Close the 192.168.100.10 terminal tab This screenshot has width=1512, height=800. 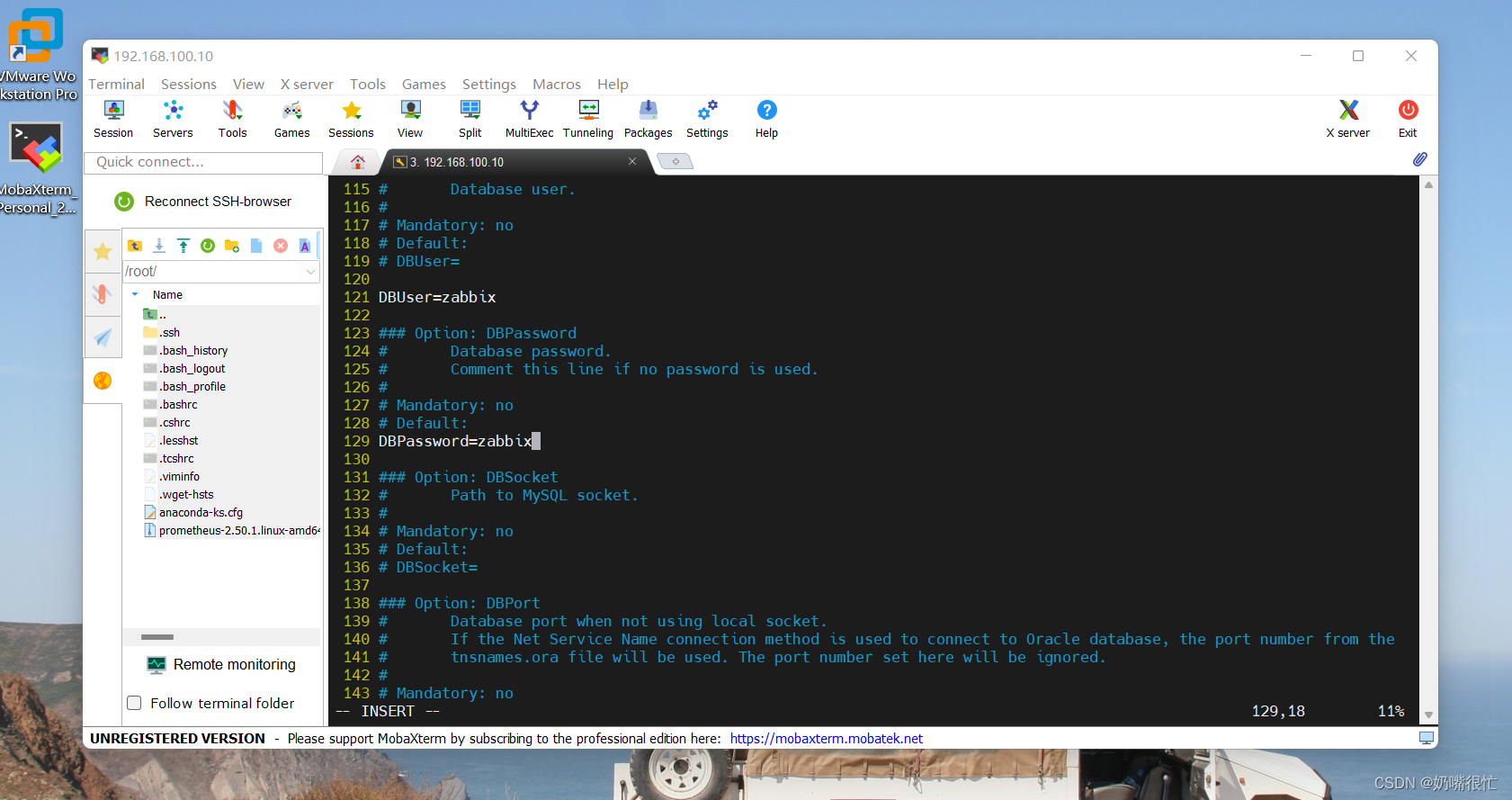632,161
